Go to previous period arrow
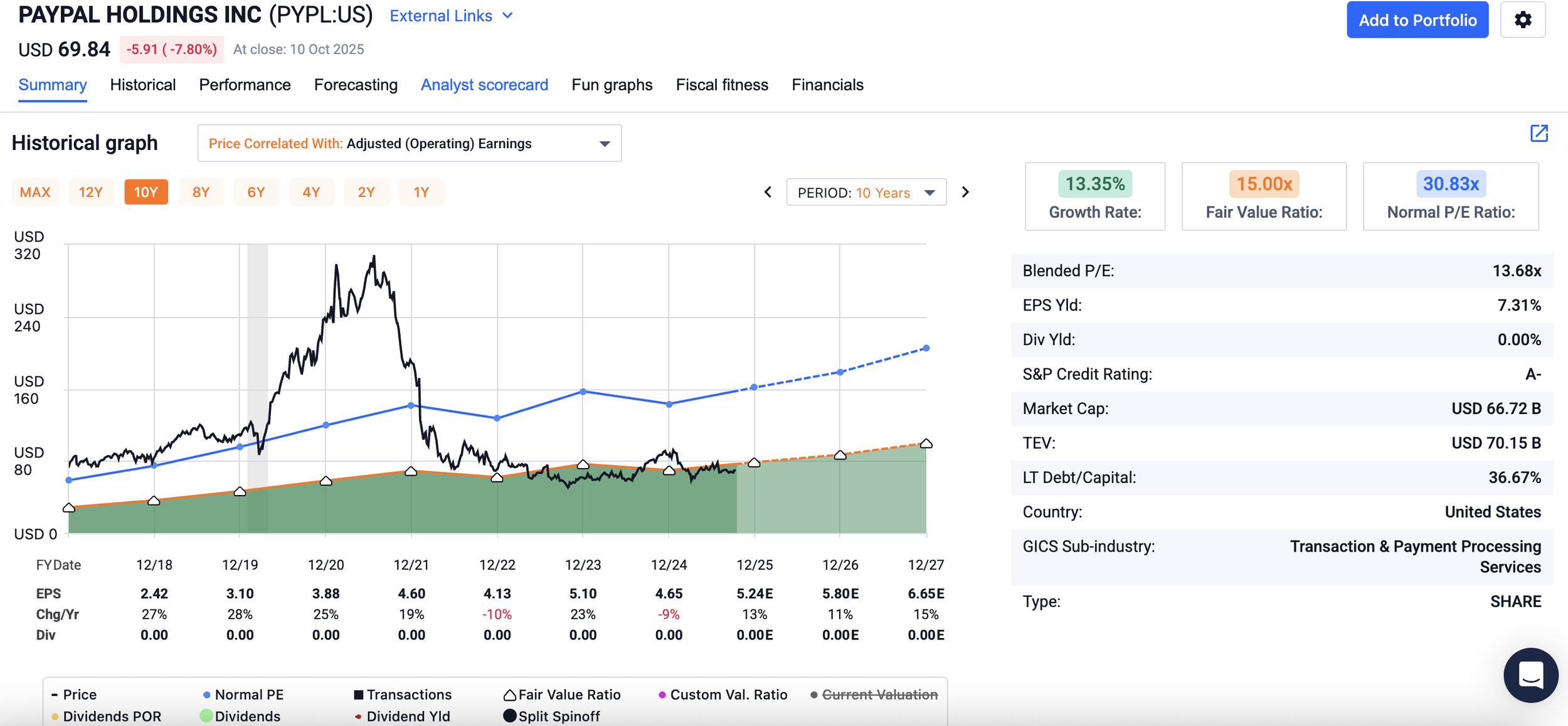Screen dimensions: 1568x726 click(768, 192)
